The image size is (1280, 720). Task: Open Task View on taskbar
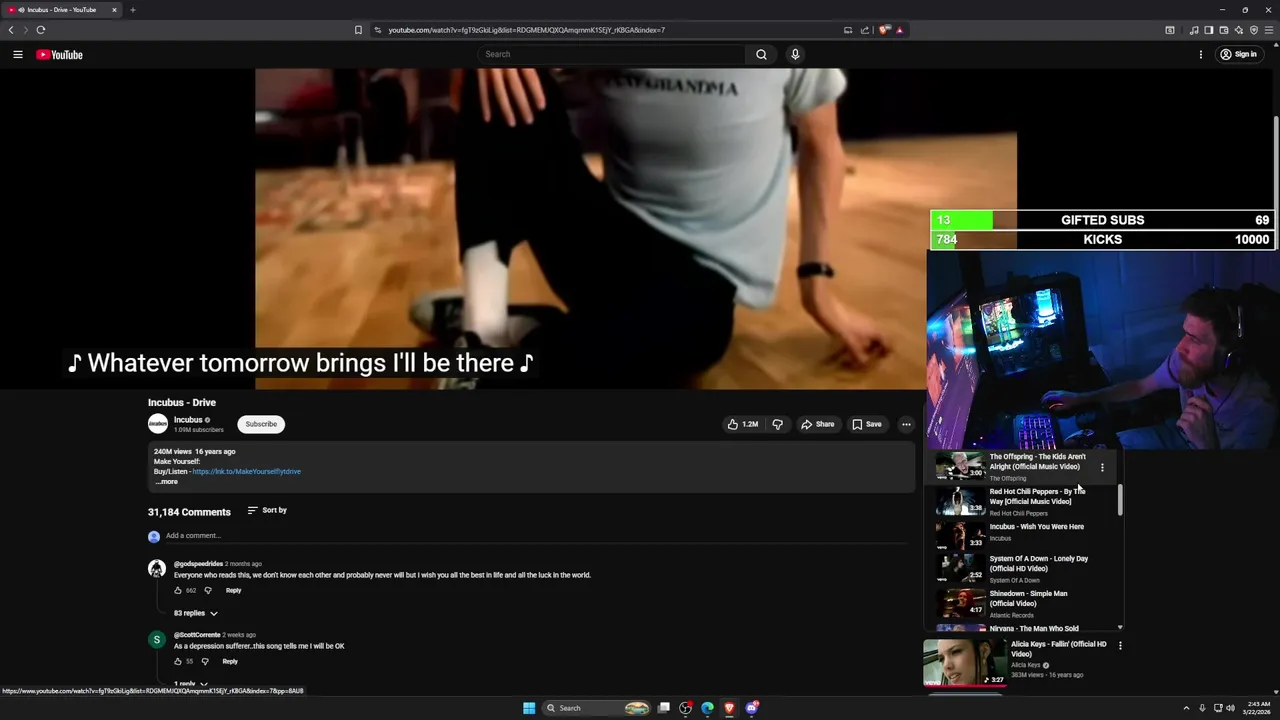pyautogui.click(x=663, y=708)
